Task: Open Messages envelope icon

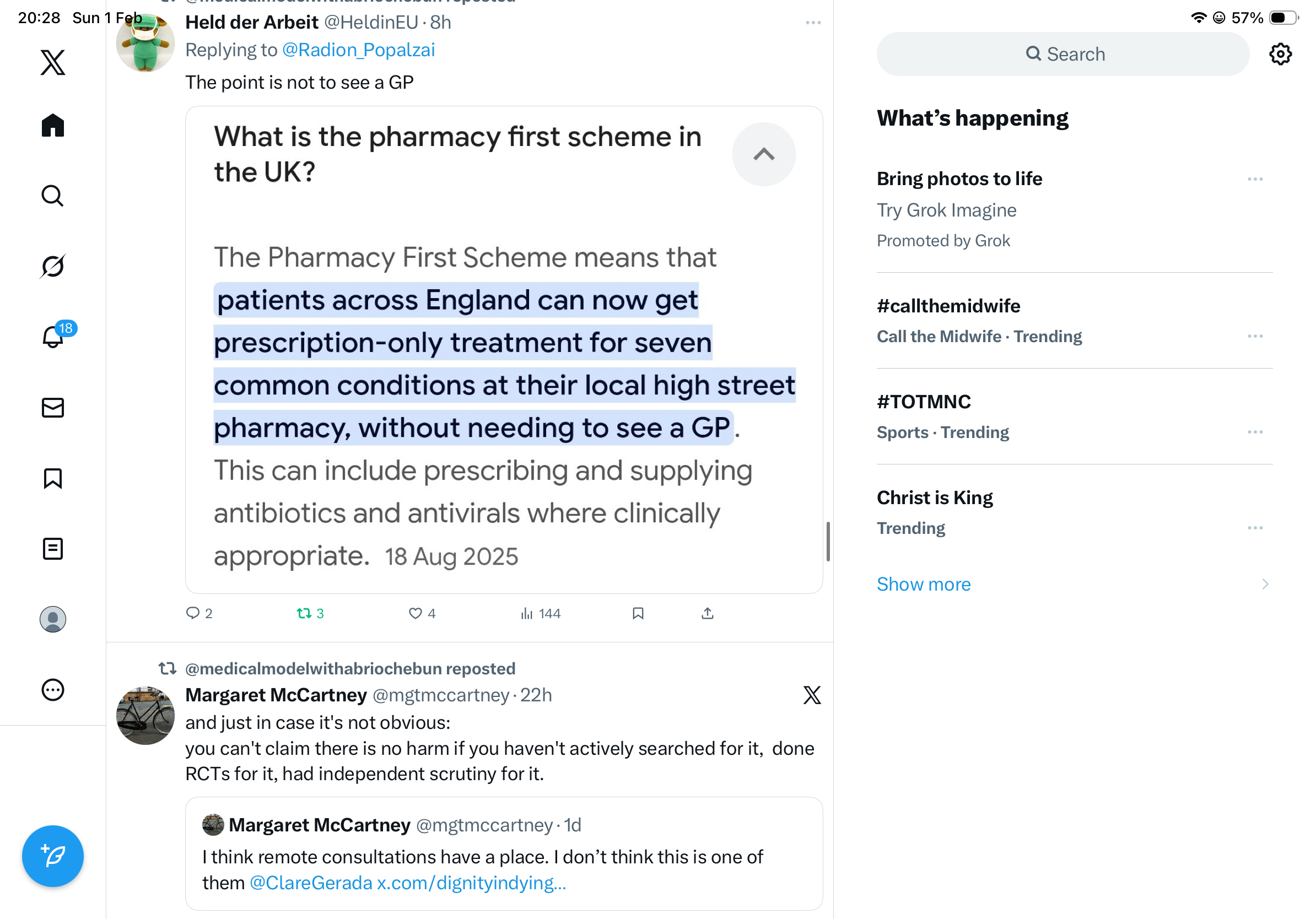Action: coord(53,408)
